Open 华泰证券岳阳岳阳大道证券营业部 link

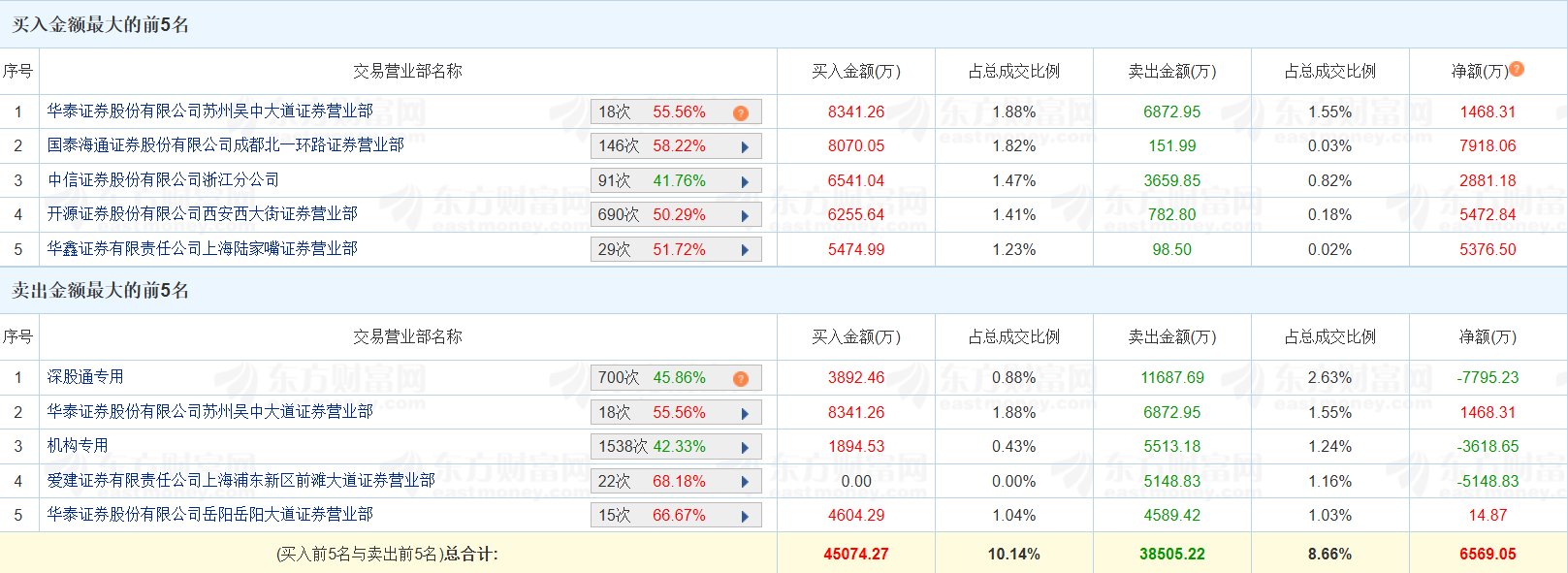pyautogui.click(x=210, y=515)
